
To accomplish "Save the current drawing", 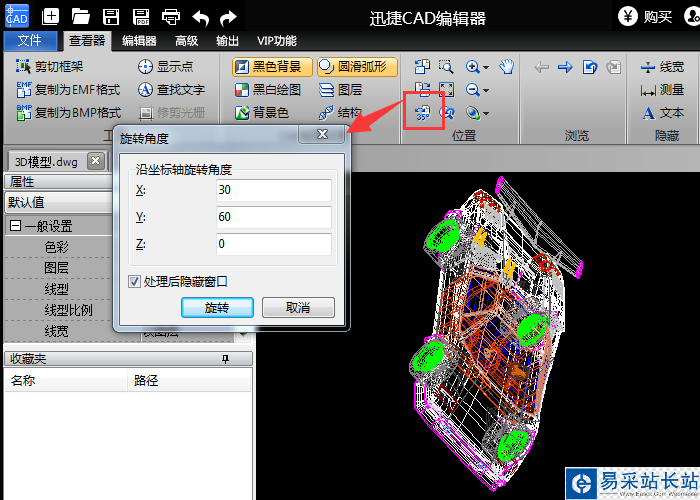I will tap(111, 17).
